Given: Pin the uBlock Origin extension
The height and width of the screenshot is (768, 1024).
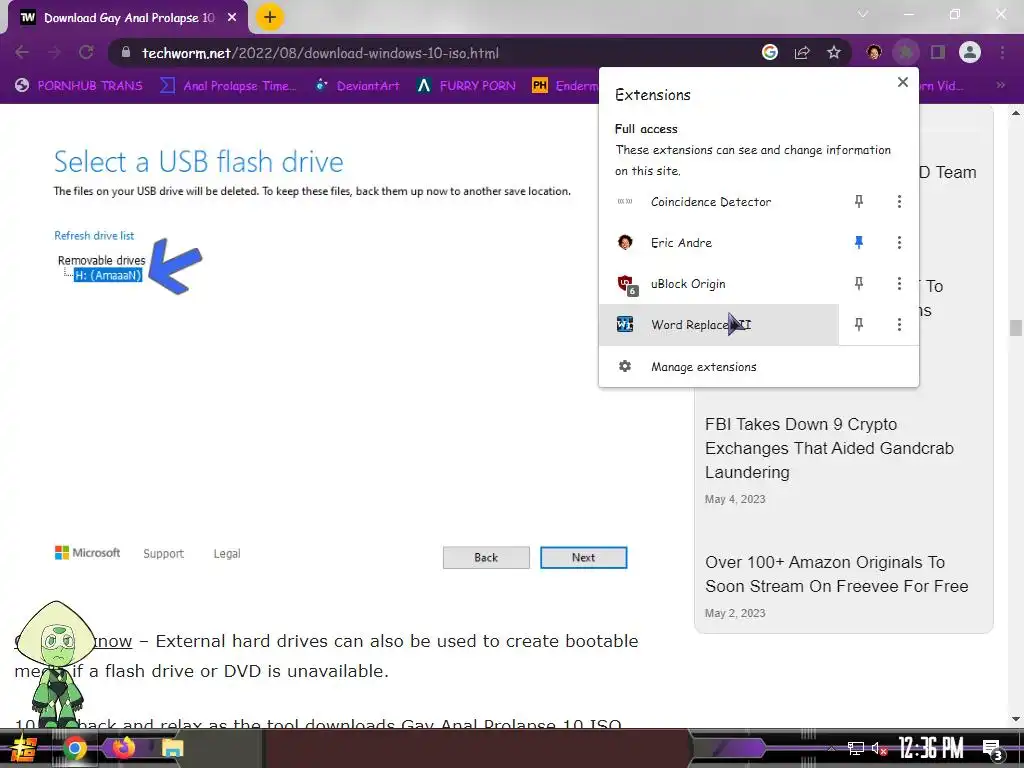Looking at the screenshot, I should [x=859, y=283].
